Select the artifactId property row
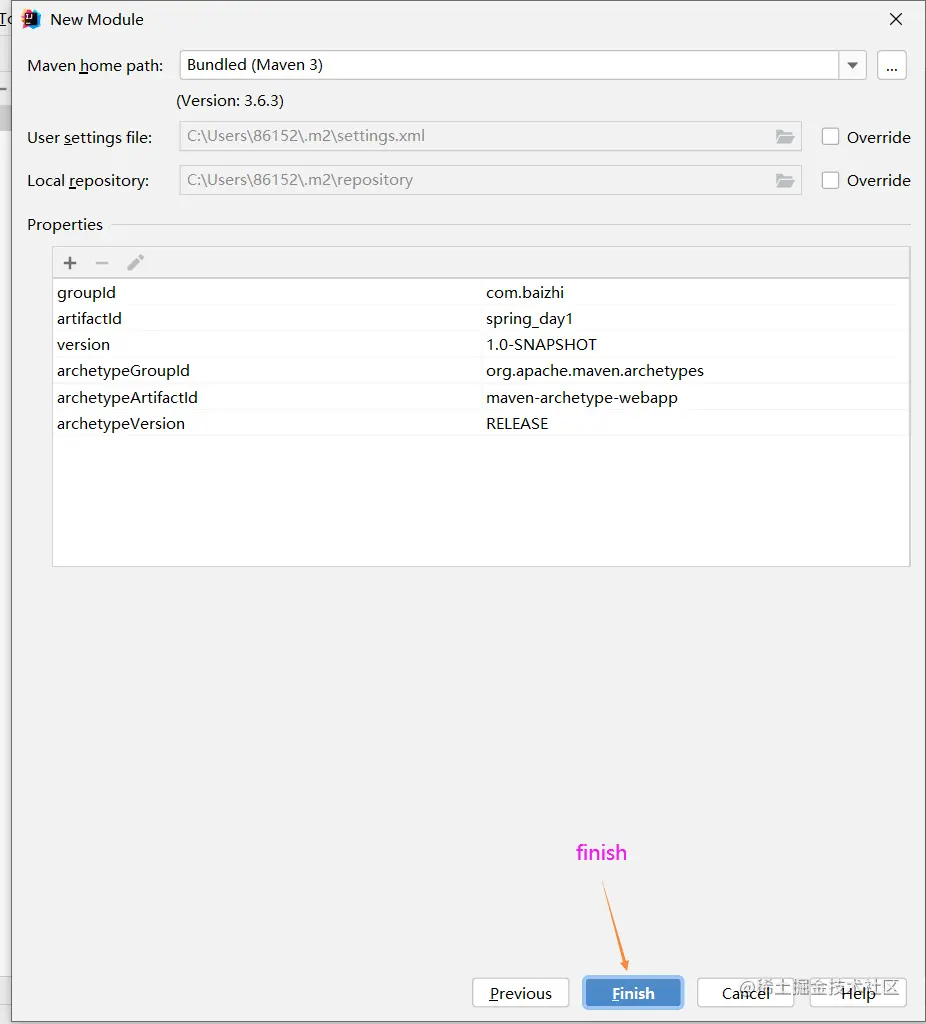This screenshot has height=1024, width=926. 481,319
